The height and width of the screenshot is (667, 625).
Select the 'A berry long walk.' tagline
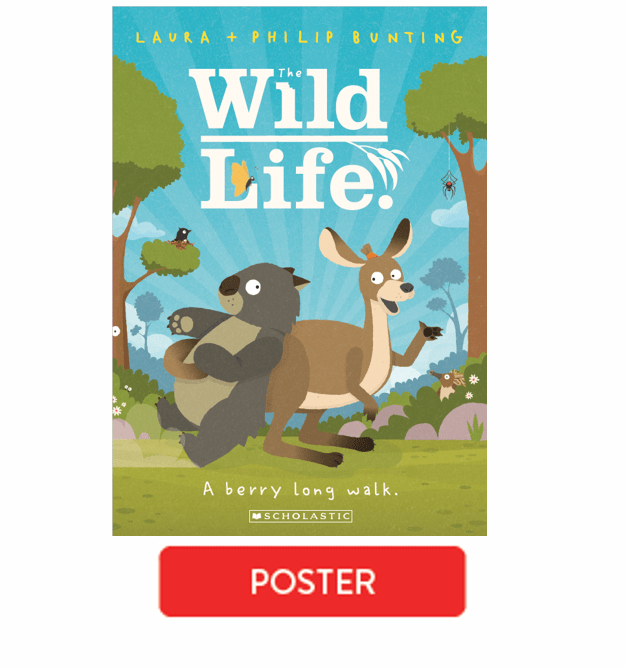click(301, 490)
